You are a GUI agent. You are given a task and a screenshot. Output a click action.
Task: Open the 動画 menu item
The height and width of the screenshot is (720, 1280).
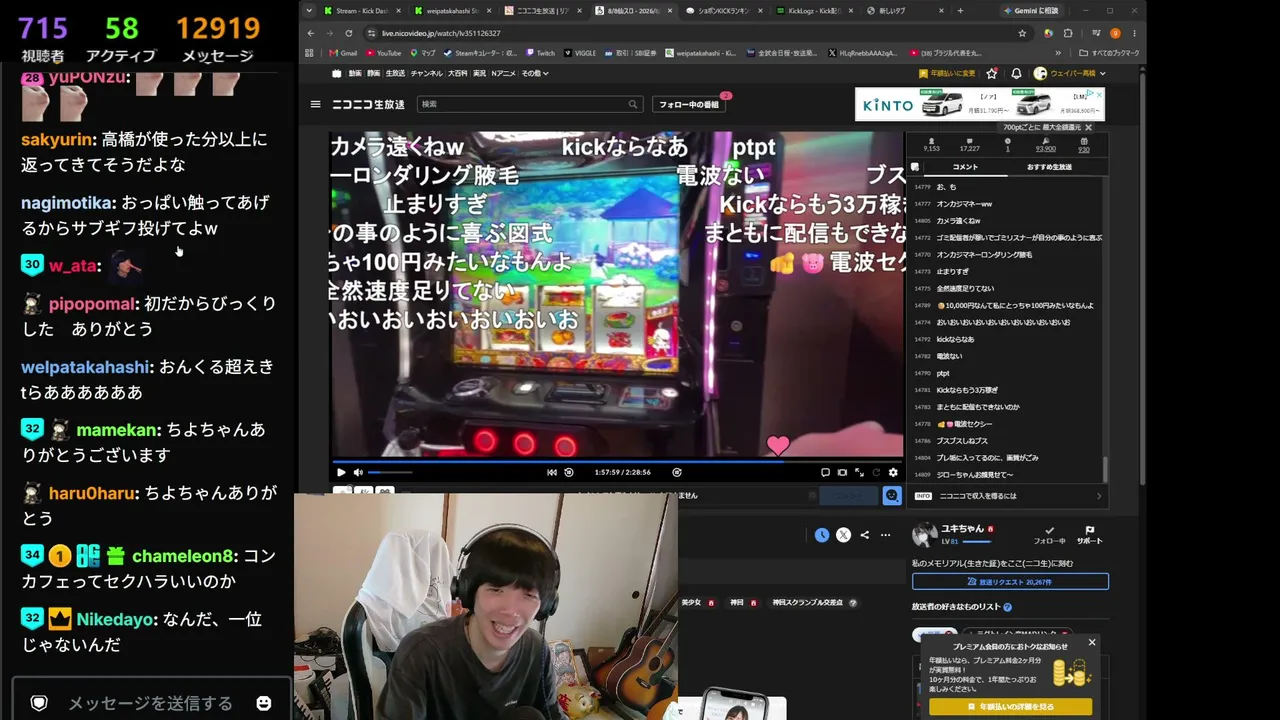355,73
